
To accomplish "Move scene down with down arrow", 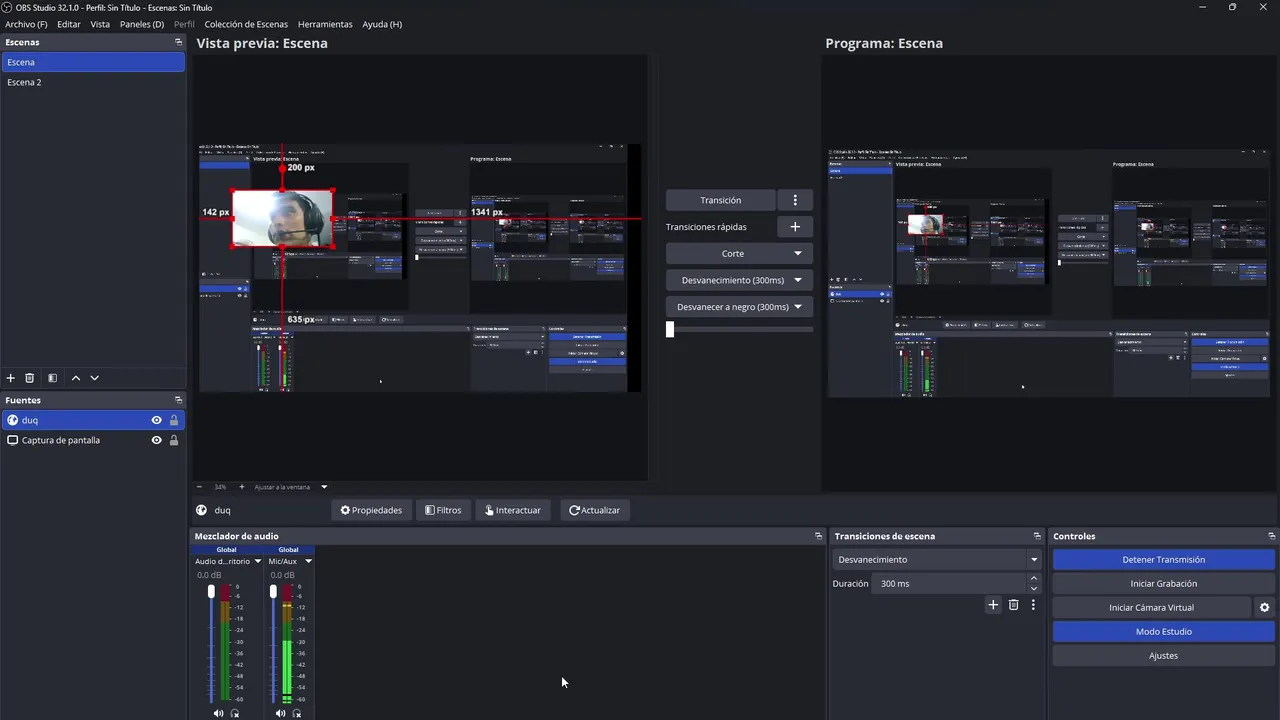I will 95,378.
